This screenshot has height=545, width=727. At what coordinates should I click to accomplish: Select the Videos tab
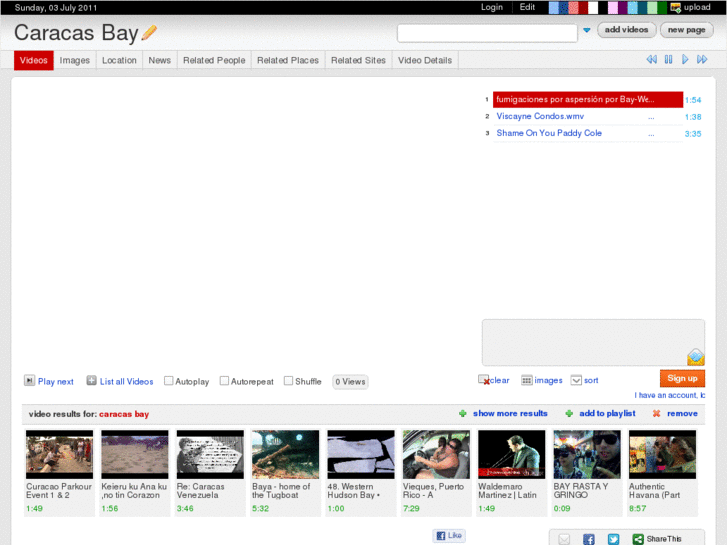pos(34,60)
